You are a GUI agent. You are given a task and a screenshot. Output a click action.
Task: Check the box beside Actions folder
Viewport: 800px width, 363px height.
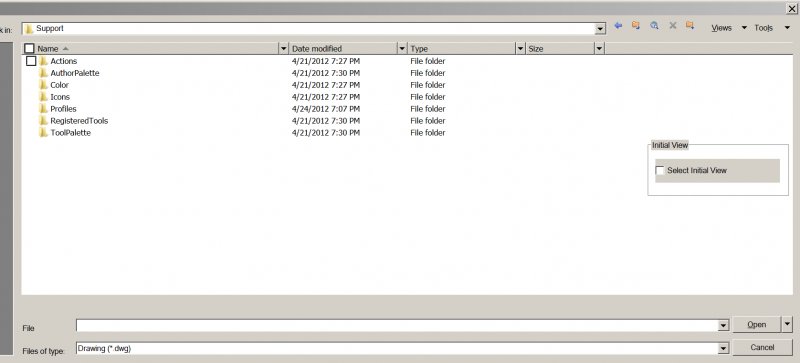point(31,61)
